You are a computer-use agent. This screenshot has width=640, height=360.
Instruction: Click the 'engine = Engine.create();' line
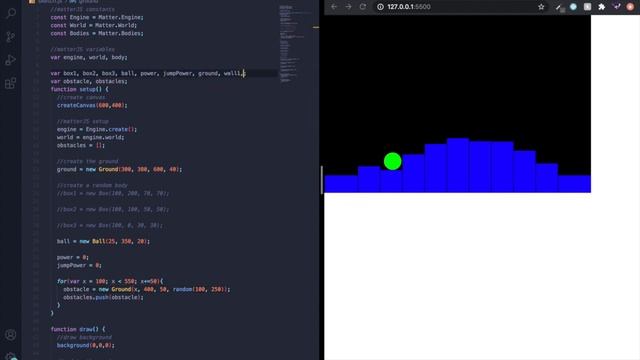(x=97, y=129)
